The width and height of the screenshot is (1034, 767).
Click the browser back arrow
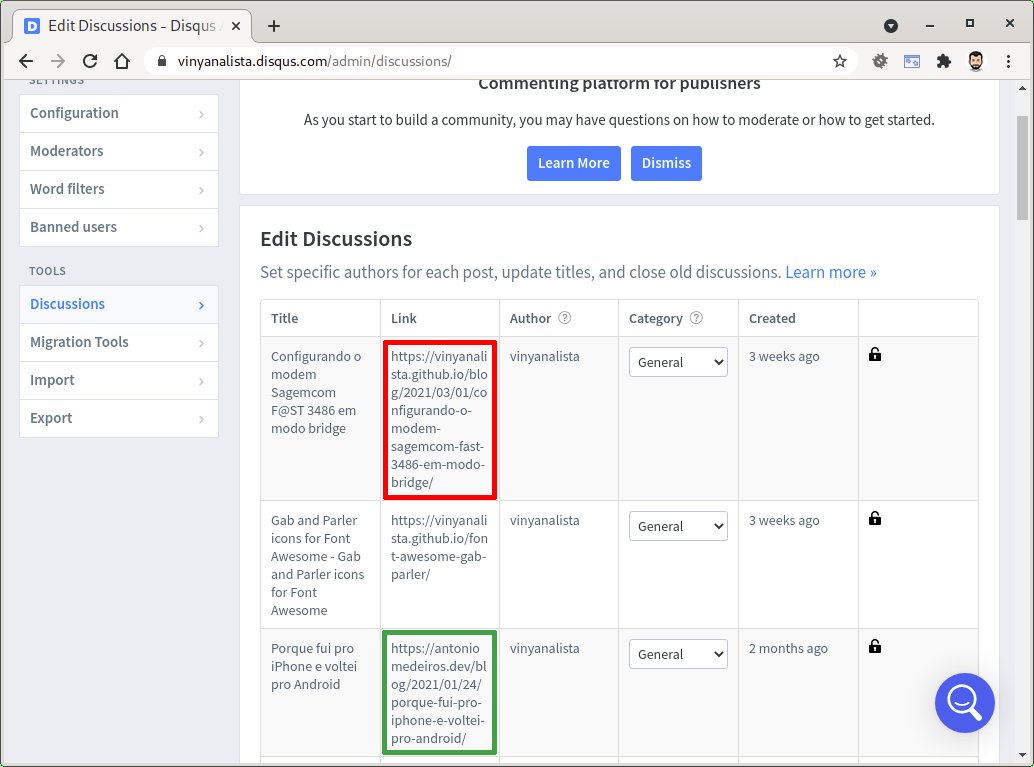coord(26,61)
